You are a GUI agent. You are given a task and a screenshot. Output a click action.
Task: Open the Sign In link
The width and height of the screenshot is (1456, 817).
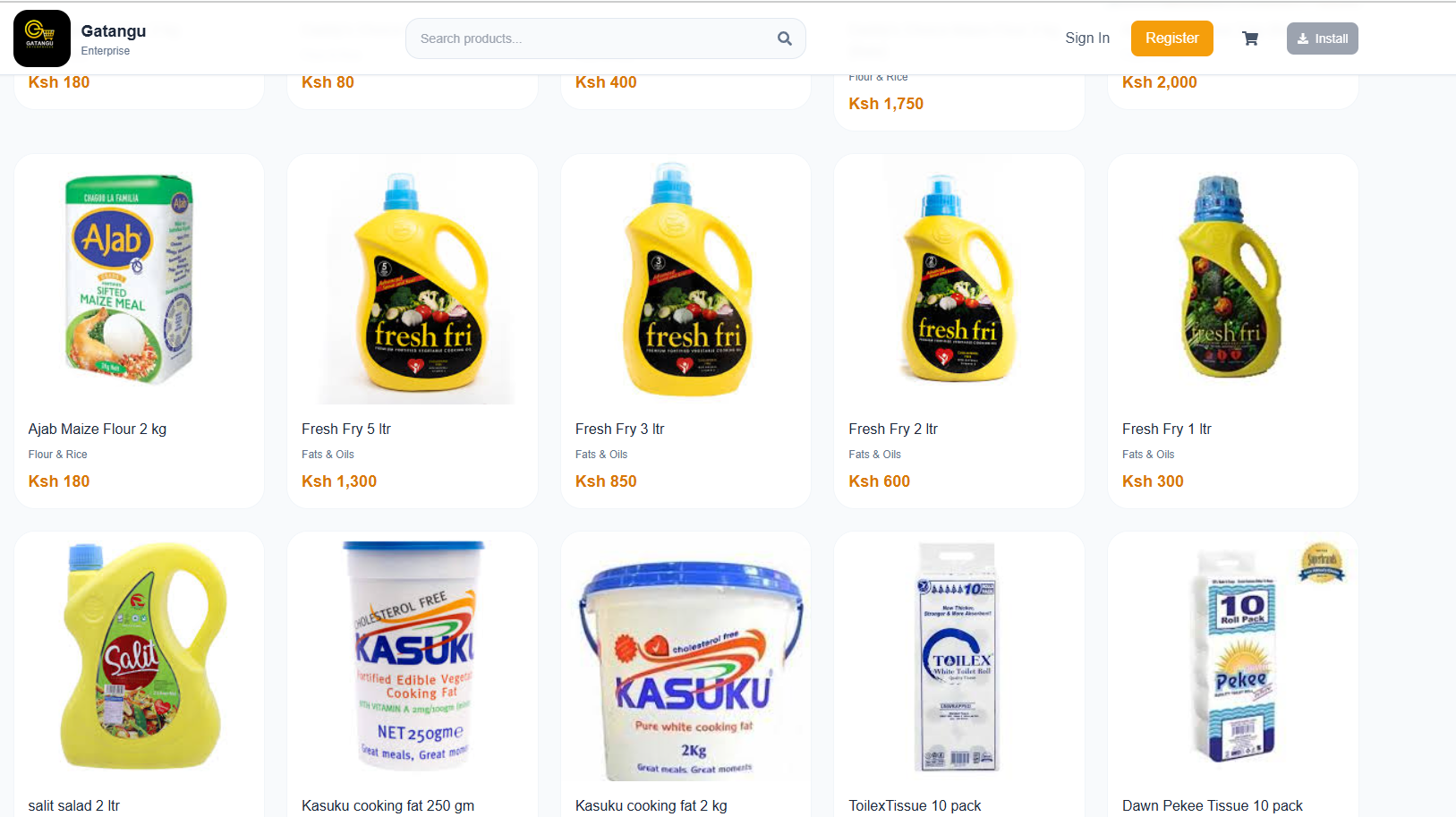pyautogui.click(x=1086, y=38)
